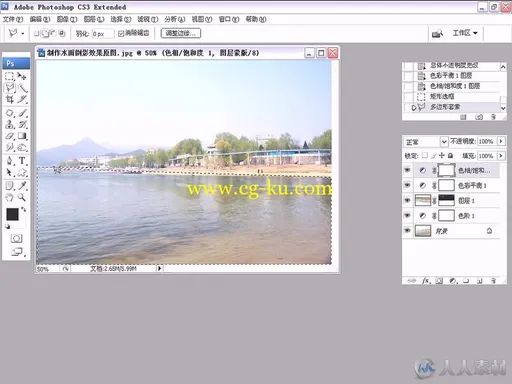Select the Clone Stamp tool
This screenshot has width=512, height=384.
[9, 124]
